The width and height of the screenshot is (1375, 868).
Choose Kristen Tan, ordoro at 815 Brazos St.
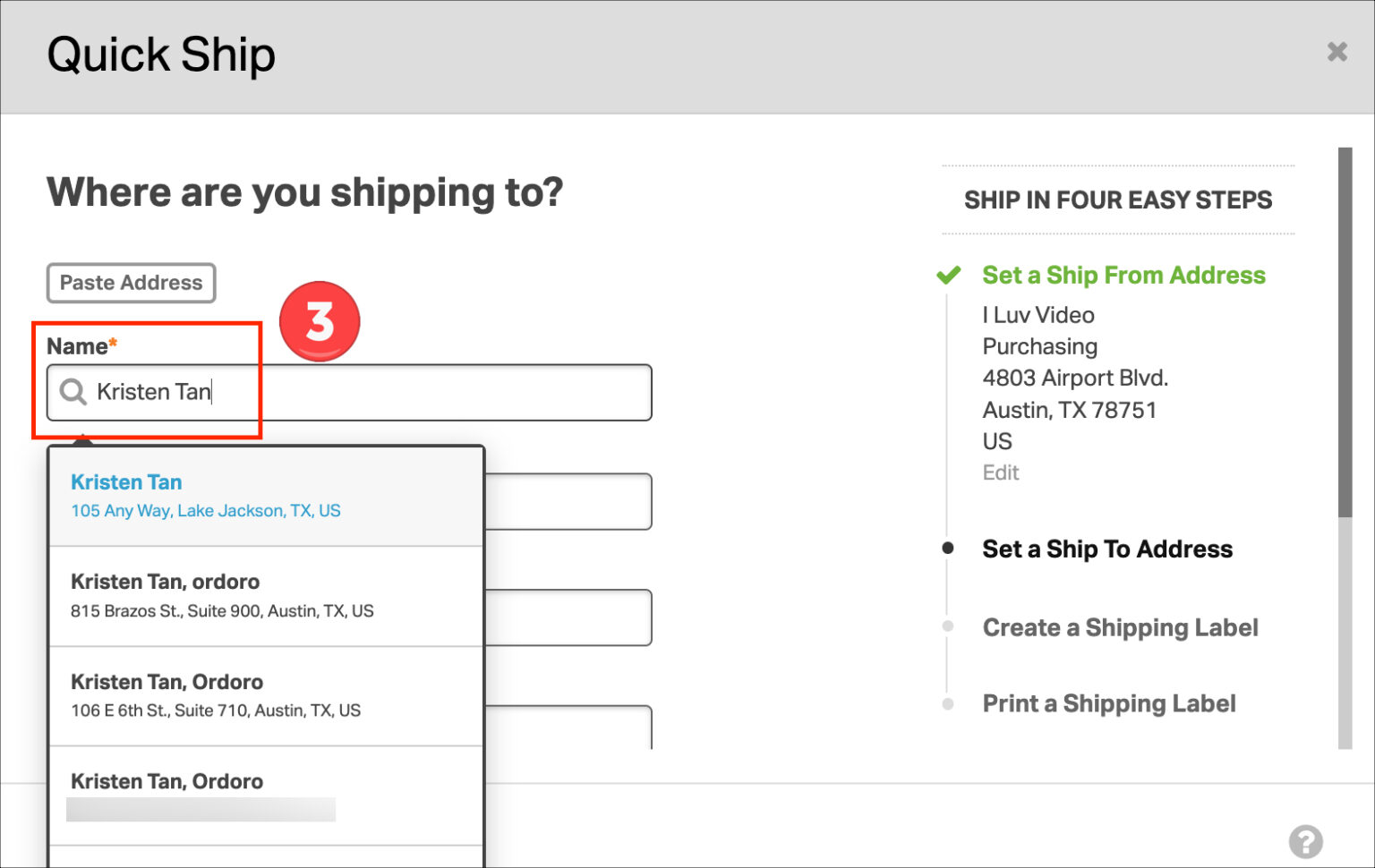(x=223, y=596)
